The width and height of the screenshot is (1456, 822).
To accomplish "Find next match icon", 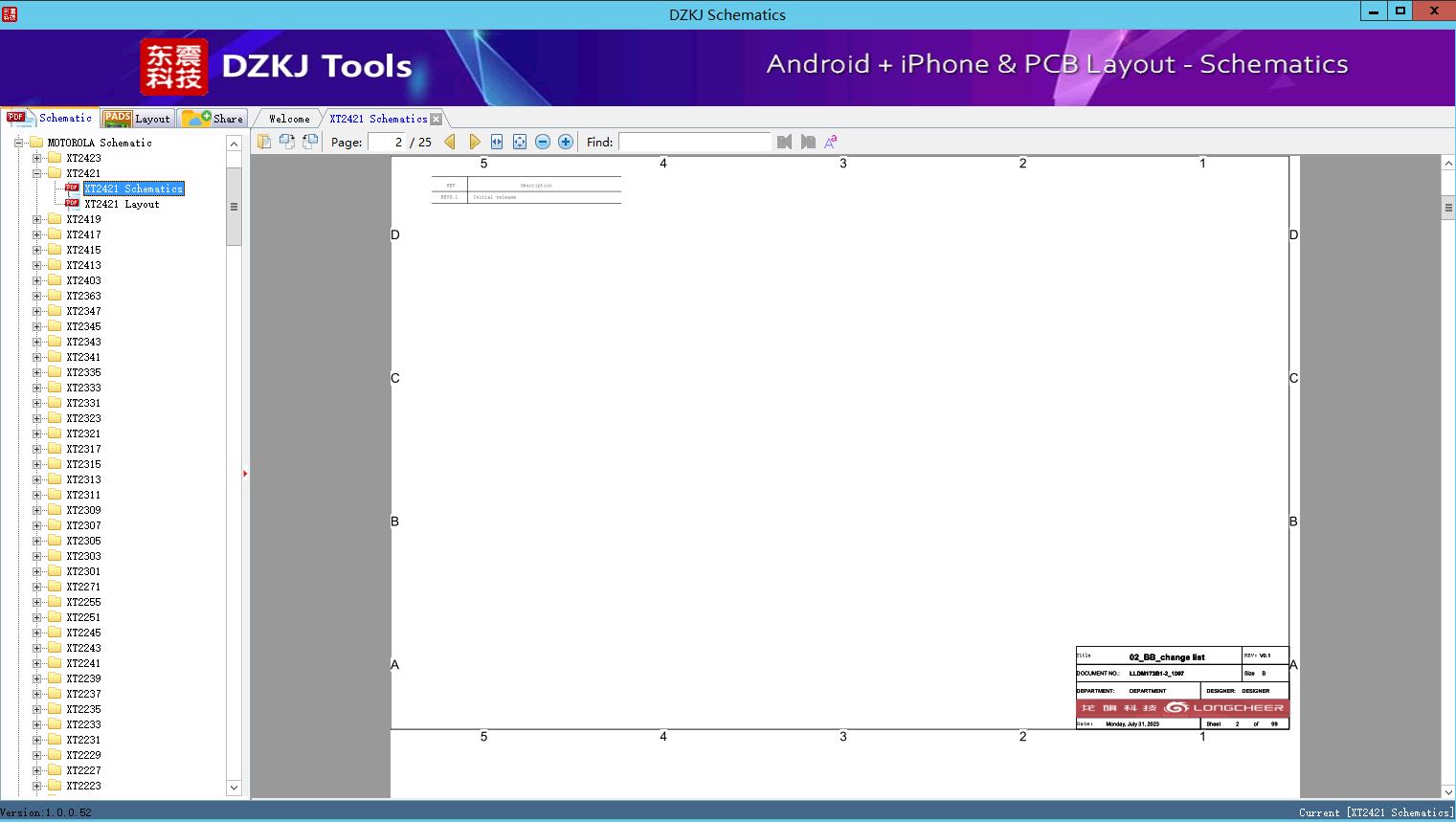I will 808,142.
